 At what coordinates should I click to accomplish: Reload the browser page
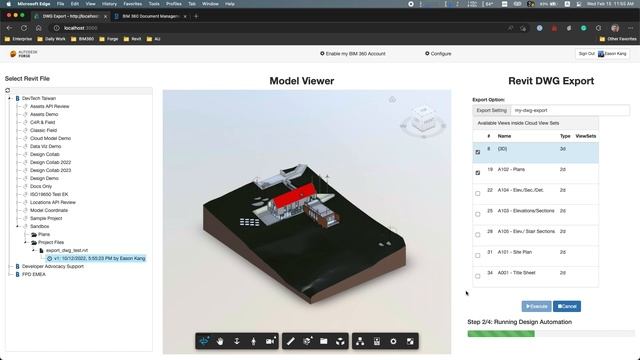tap(24, 28)
